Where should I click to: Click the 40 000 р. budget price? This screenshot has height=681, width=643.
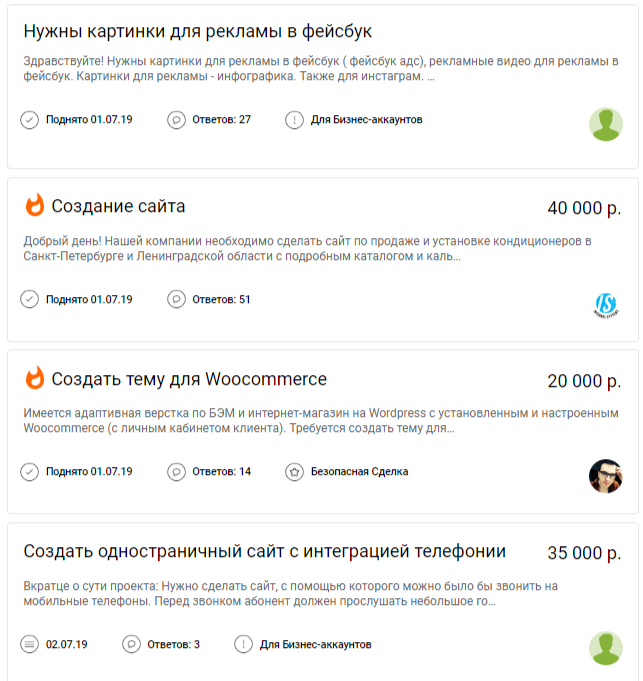tap(584, 208)
